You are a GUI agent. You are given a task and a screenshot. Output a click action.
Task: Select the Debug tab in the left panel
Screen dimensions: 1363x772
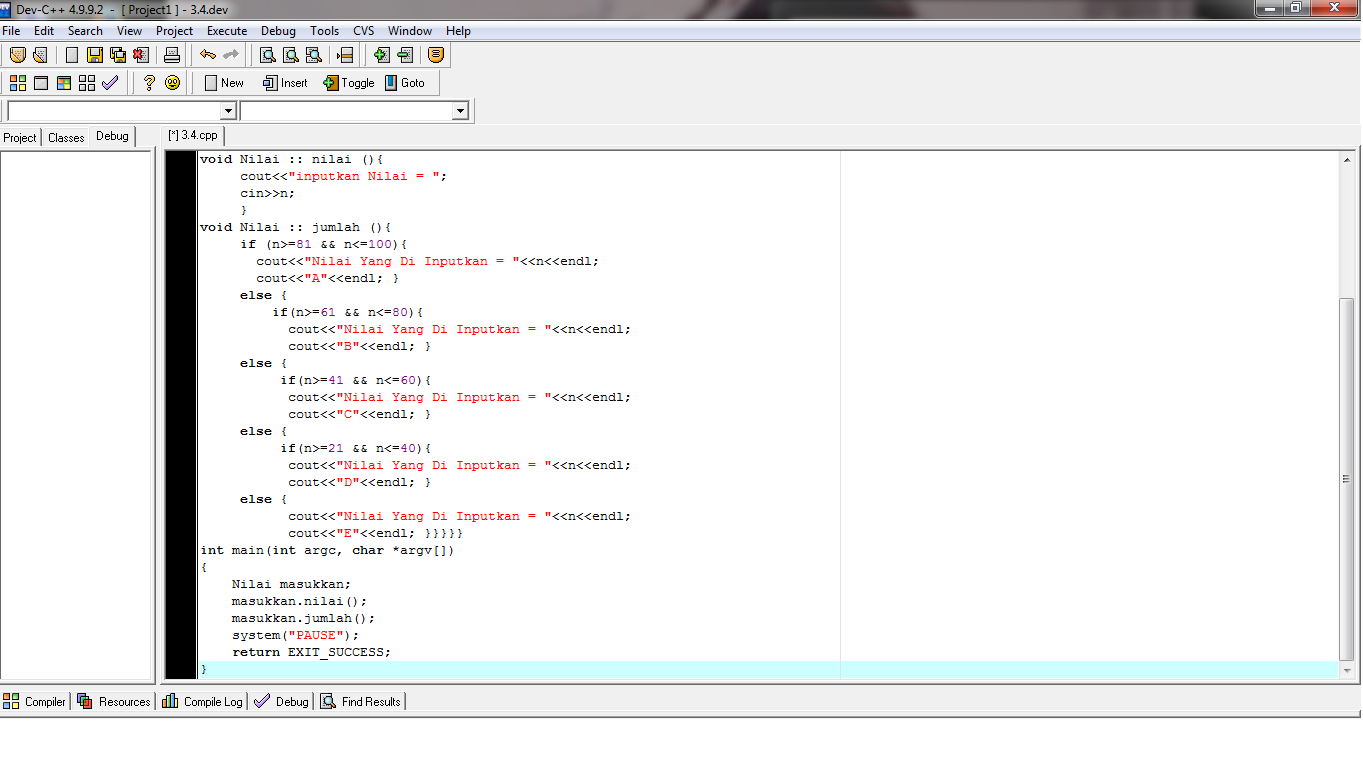112,136
